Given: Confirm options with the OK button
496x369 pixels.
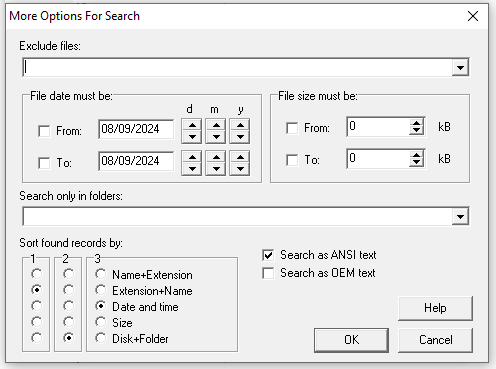Looking at the screenshot, I should point(351,340).
